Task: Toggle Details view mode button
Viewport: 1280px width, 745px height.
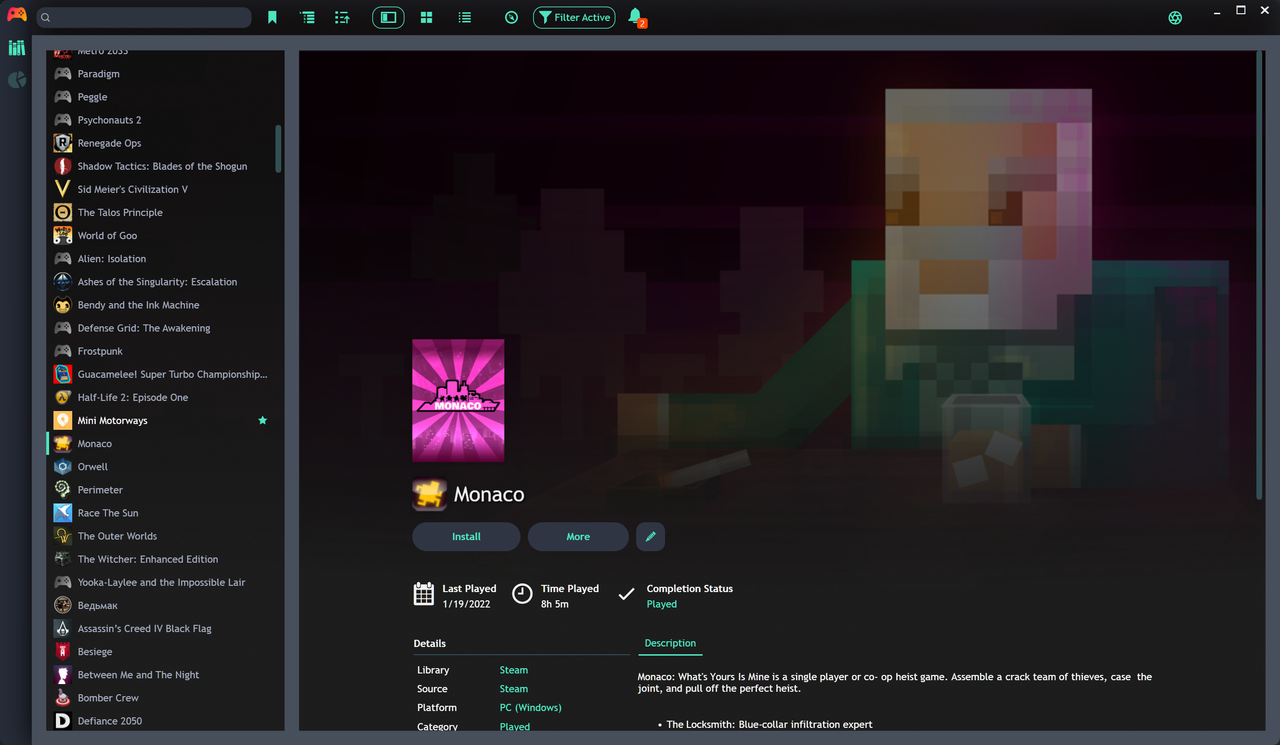Action: (x=388, y=17)
